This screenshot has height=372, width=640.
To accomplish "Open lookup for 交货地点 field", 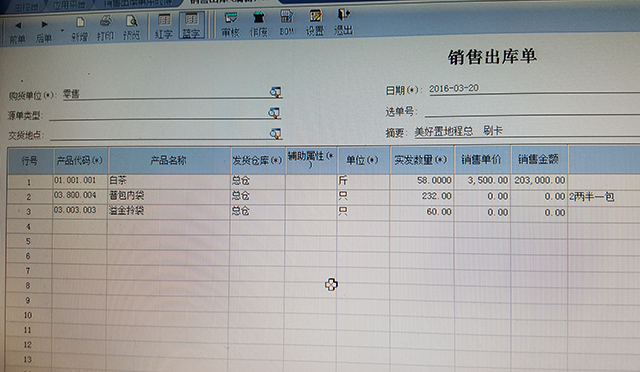I will tap(275, 134).
